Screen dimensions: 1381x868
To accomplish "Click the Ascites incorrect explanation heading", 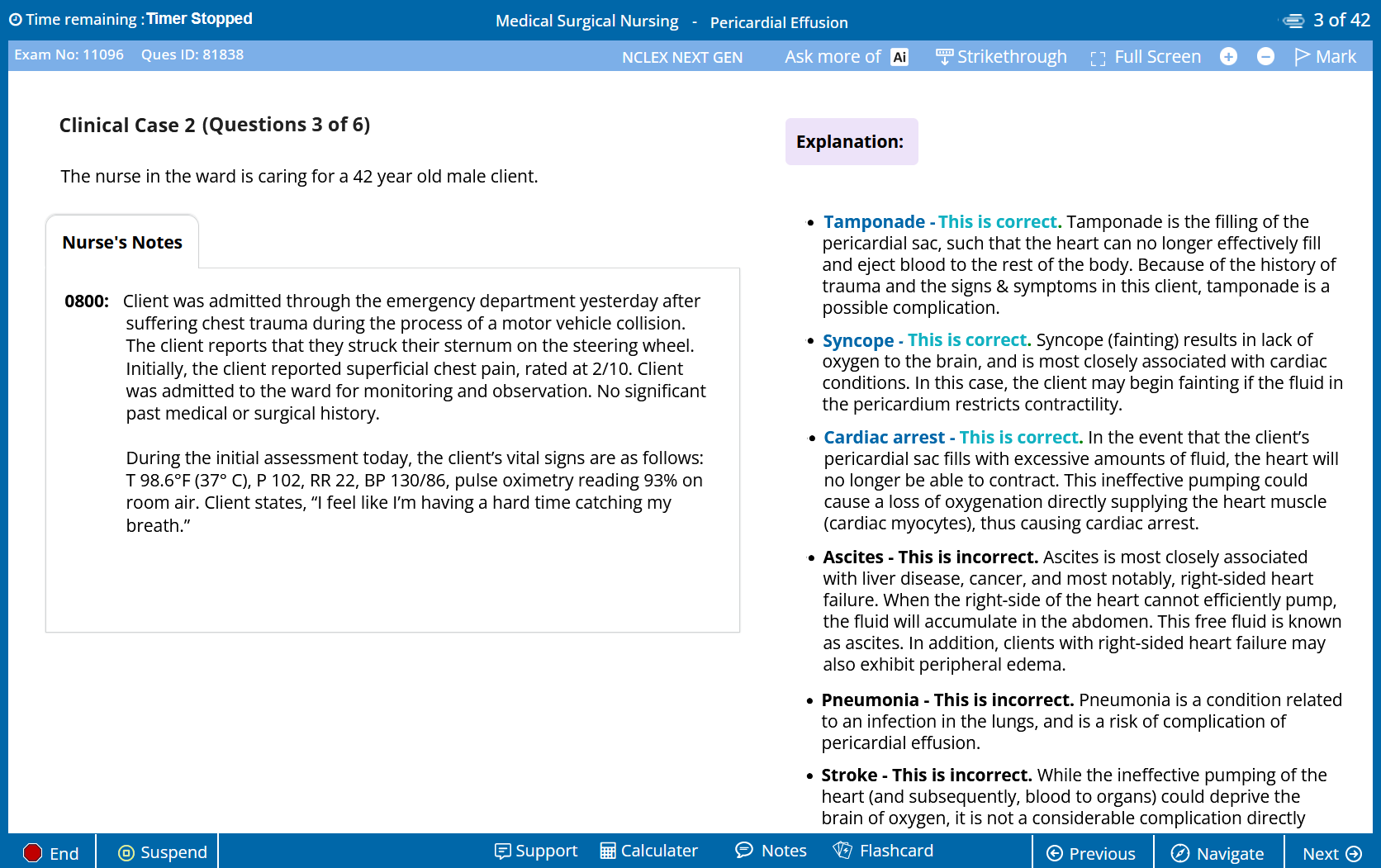I will [x=930, y=557].
